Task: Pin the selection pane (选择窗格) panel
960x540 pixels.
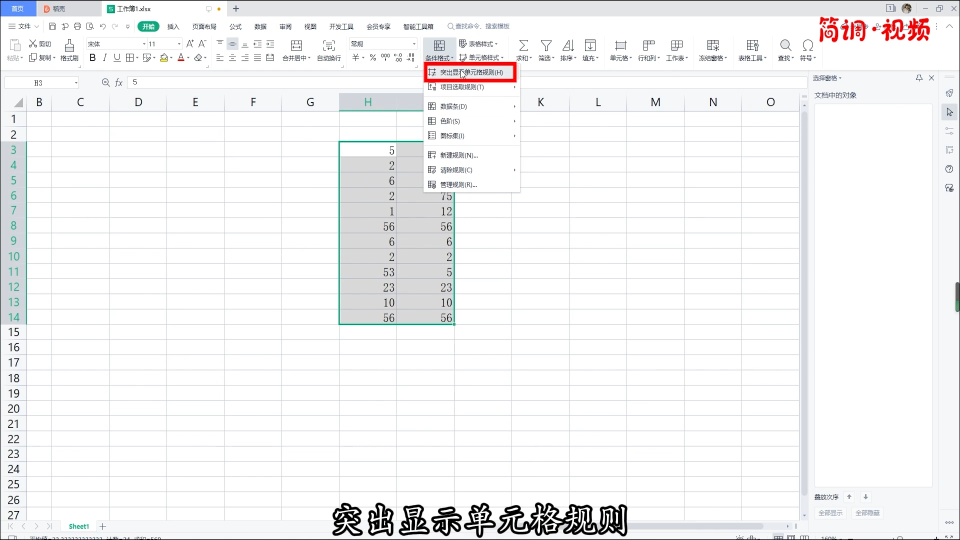Action: [919, 78]
